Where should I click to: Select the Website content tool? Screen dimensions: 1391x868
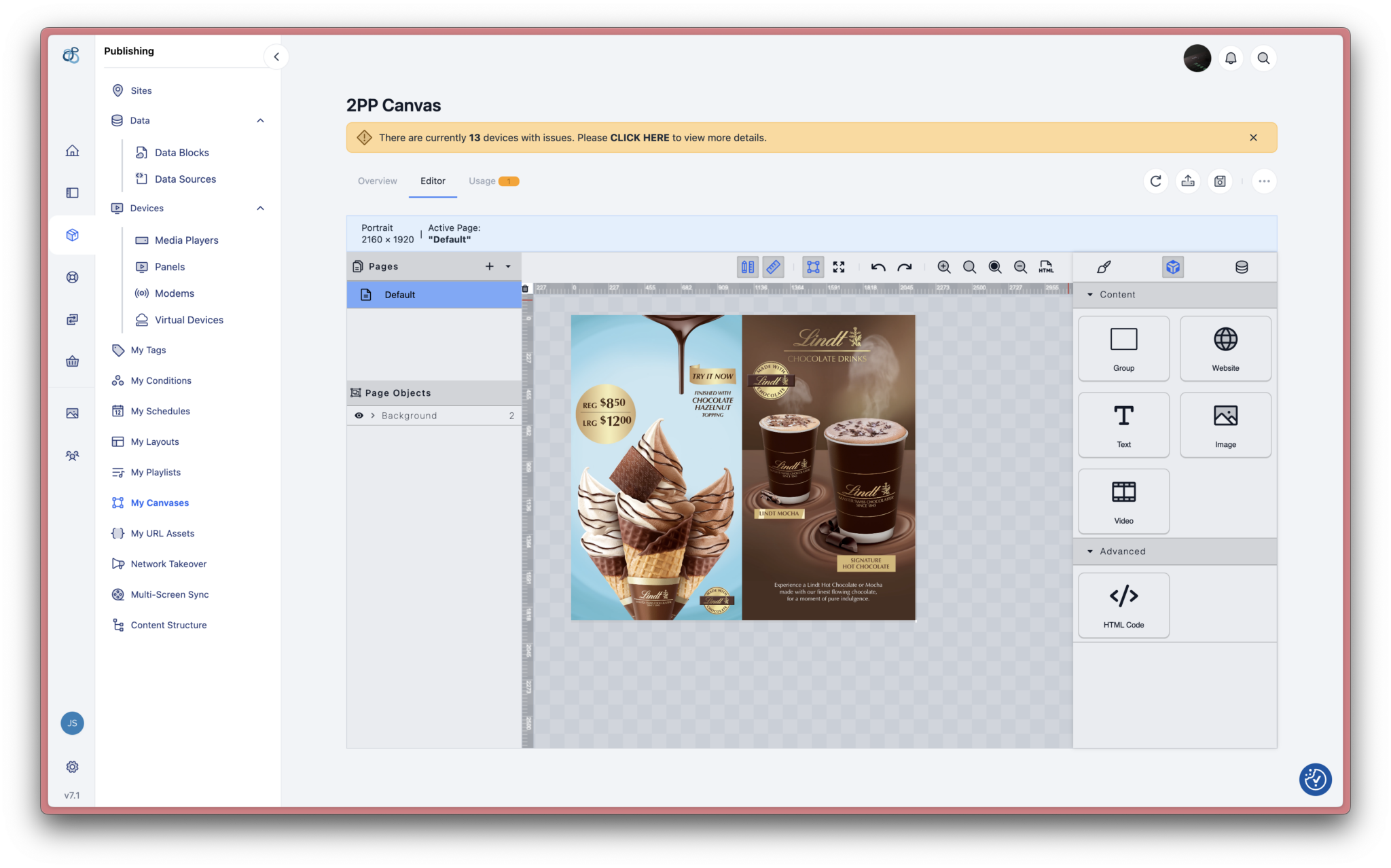pyautogui.click(x=1224, y=347)
